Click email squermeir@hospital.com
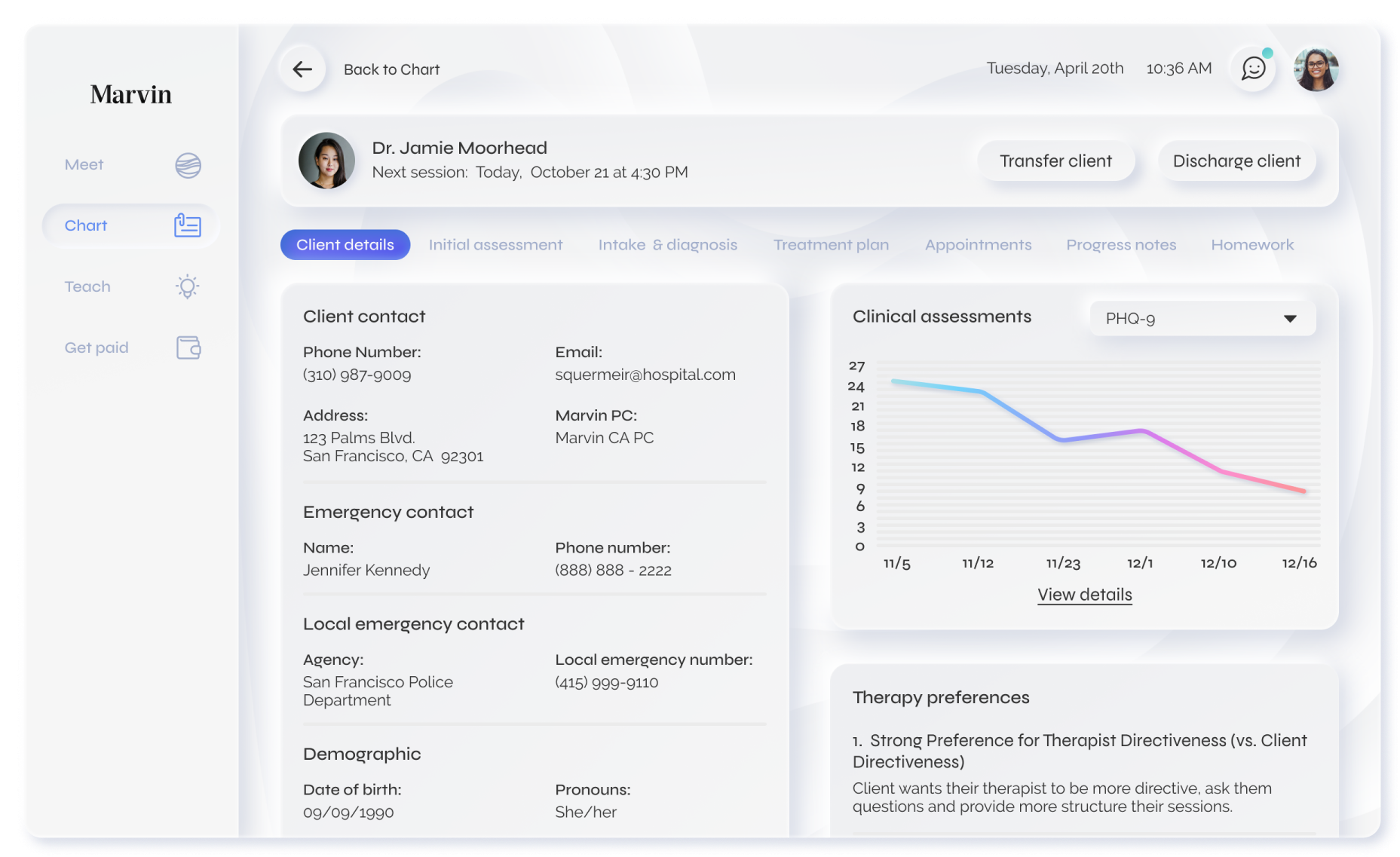Viewport: 1400px width, 857px height. [645, 375]
